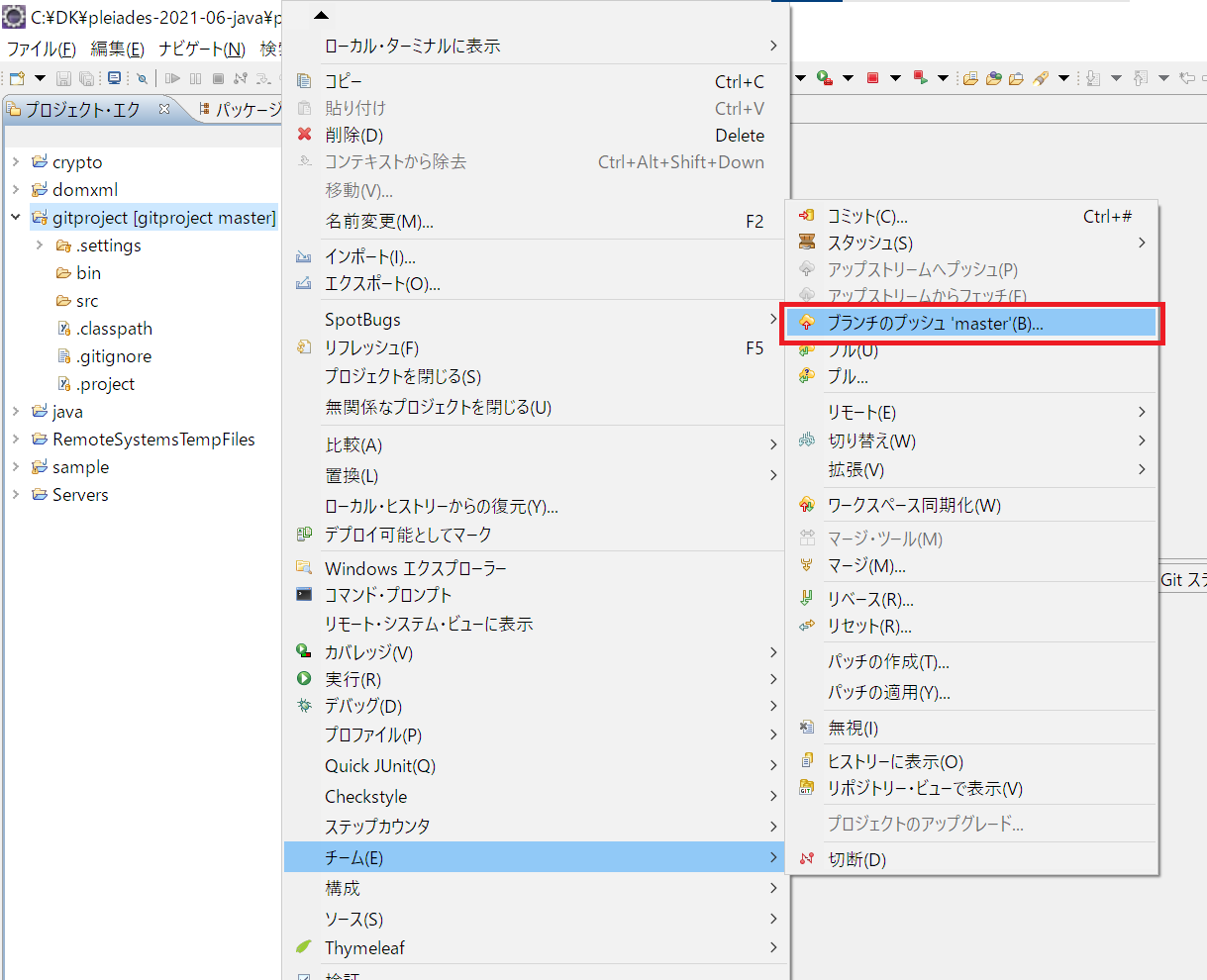This screenshot has height=980, width=1207.
Task: Open the SpotBugs submenu
Action: [534, 320]
